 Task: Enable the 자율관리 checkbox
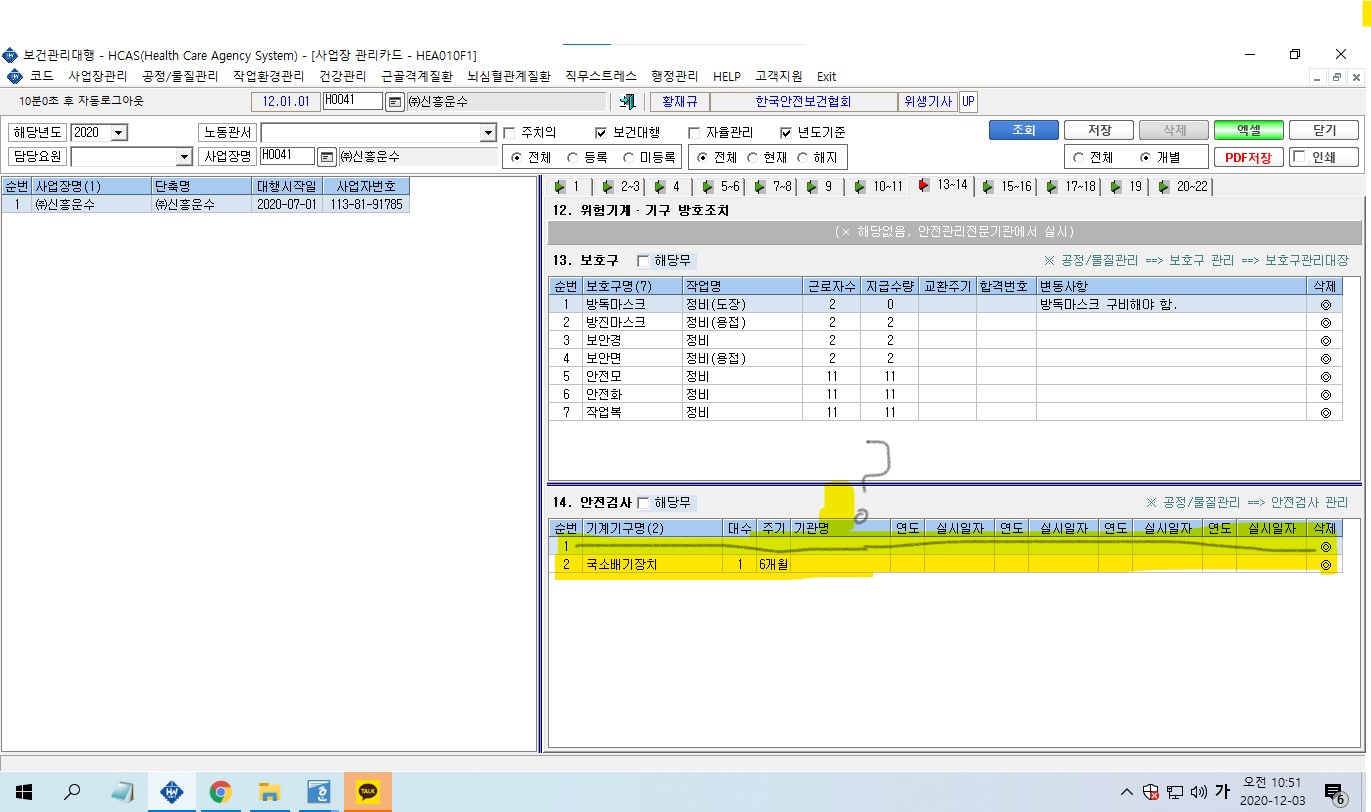coord(695,132)
